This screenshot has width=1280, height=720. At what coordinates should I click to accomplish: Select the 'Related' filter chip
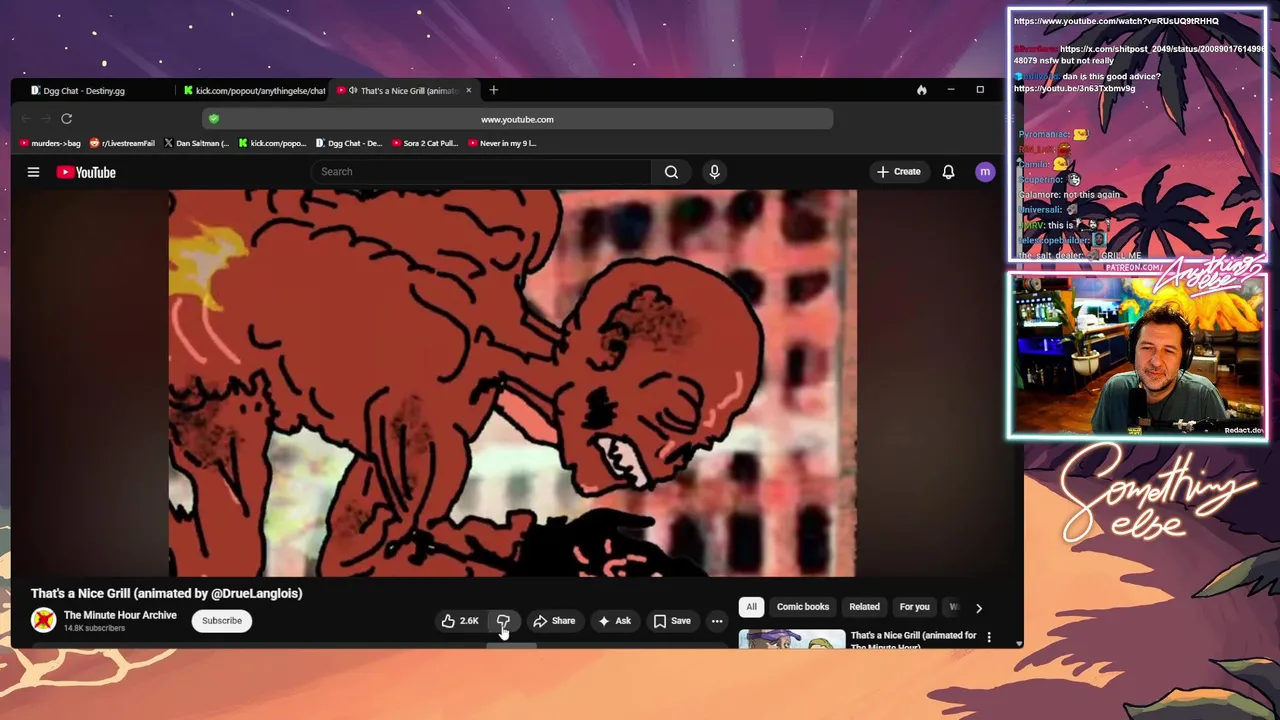[864, 607]
